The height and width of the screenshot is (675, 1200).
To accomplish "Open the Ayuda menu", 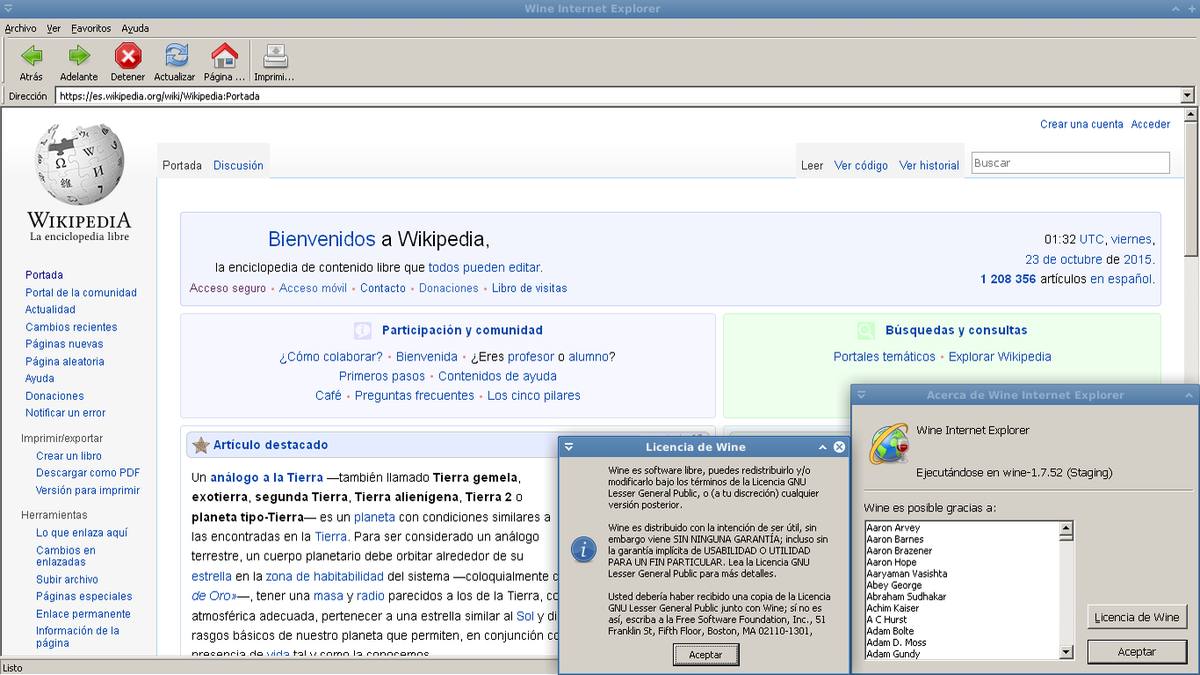I will [x=135, y=28].
